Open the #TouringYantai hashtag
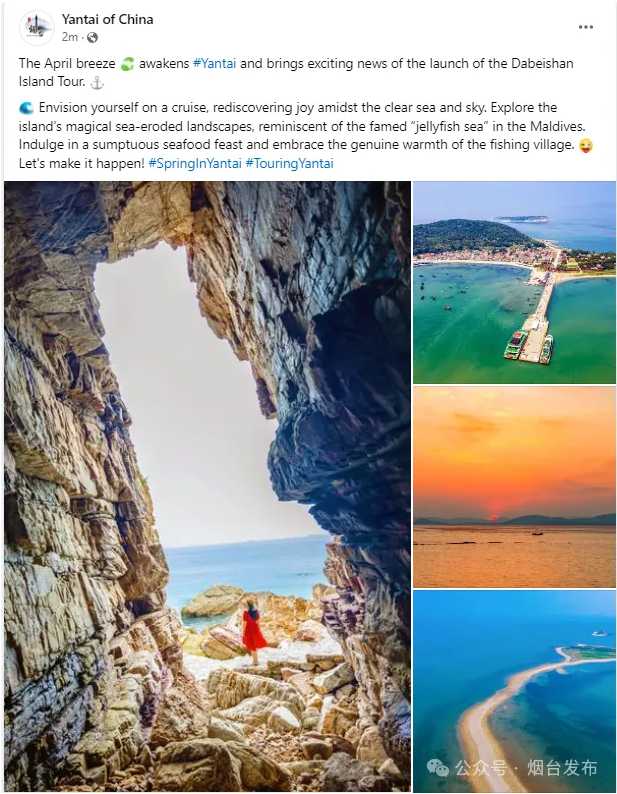This screenshot has height=794, width=617. tap(289, 164)
